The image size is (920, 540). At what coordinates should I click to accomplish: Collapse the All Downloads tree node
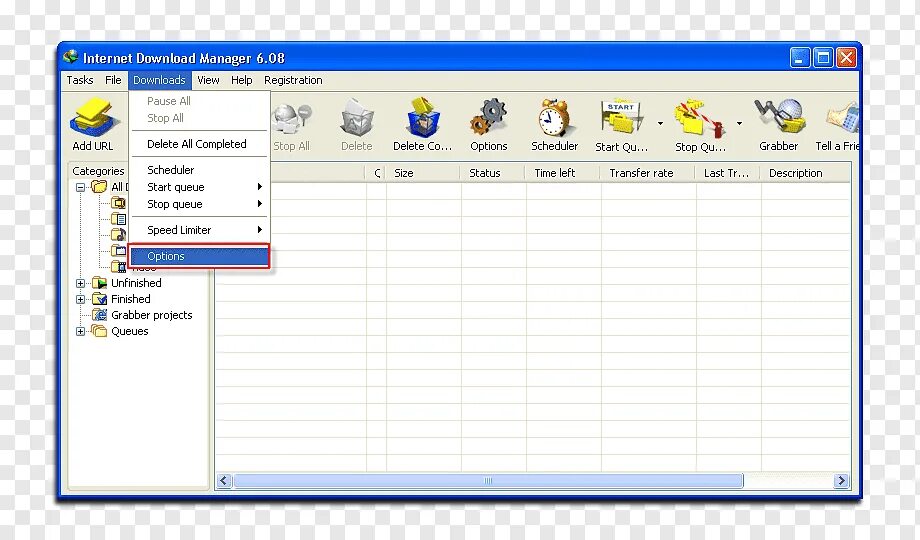point(80,187)
